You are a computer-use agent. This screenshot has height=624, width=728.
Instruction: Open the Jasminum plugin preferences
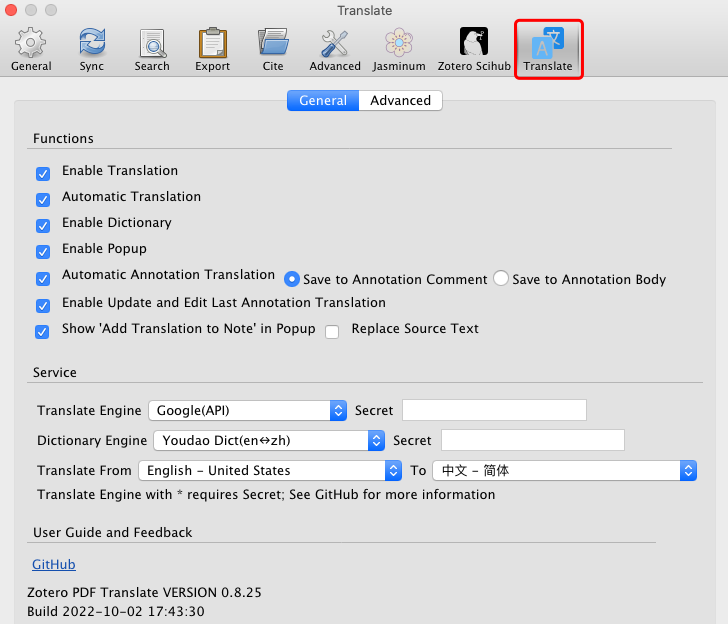point(399,49)
